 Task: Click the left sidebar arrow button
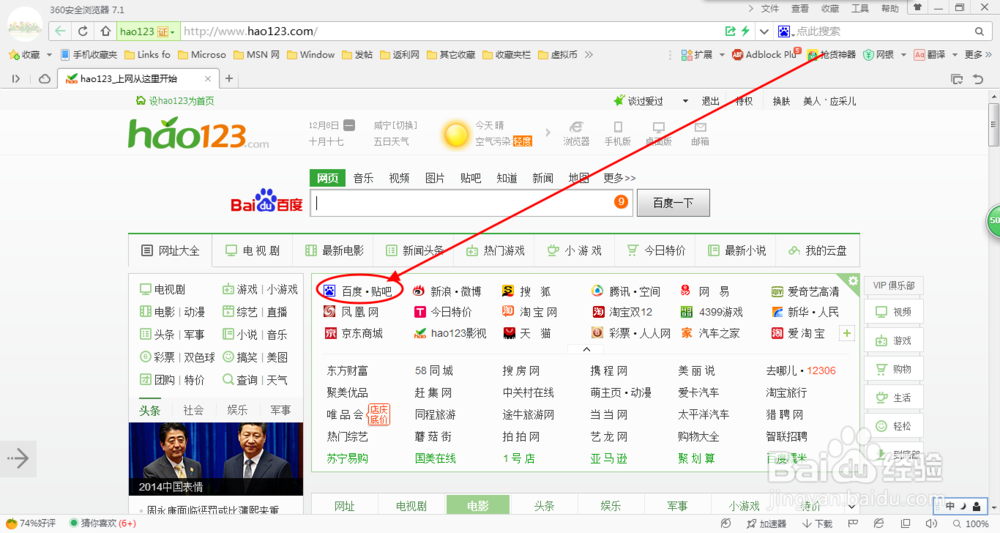coord(18,458)
